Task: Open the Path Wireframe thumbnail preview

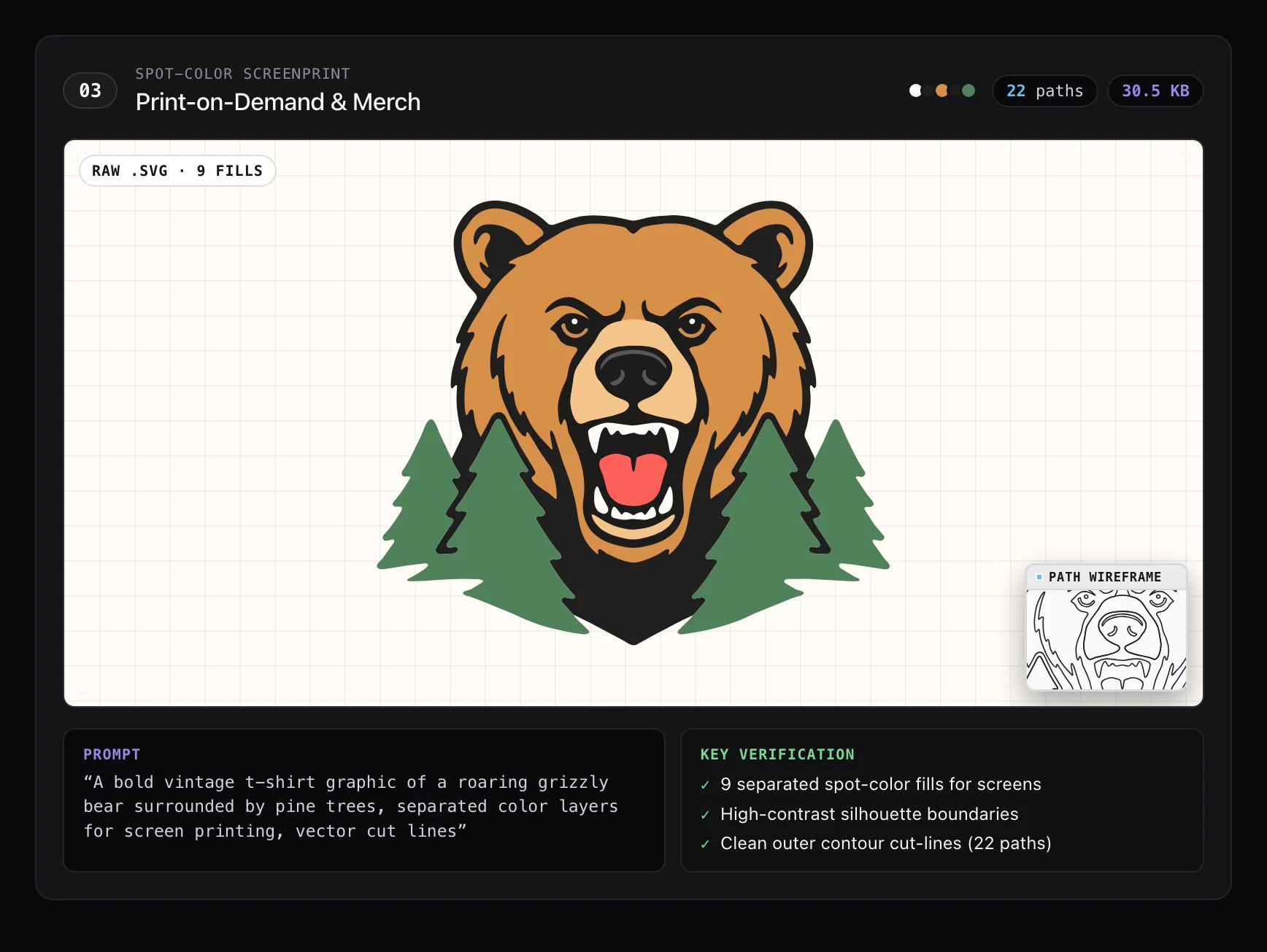Action: [x=1106, y=640]
